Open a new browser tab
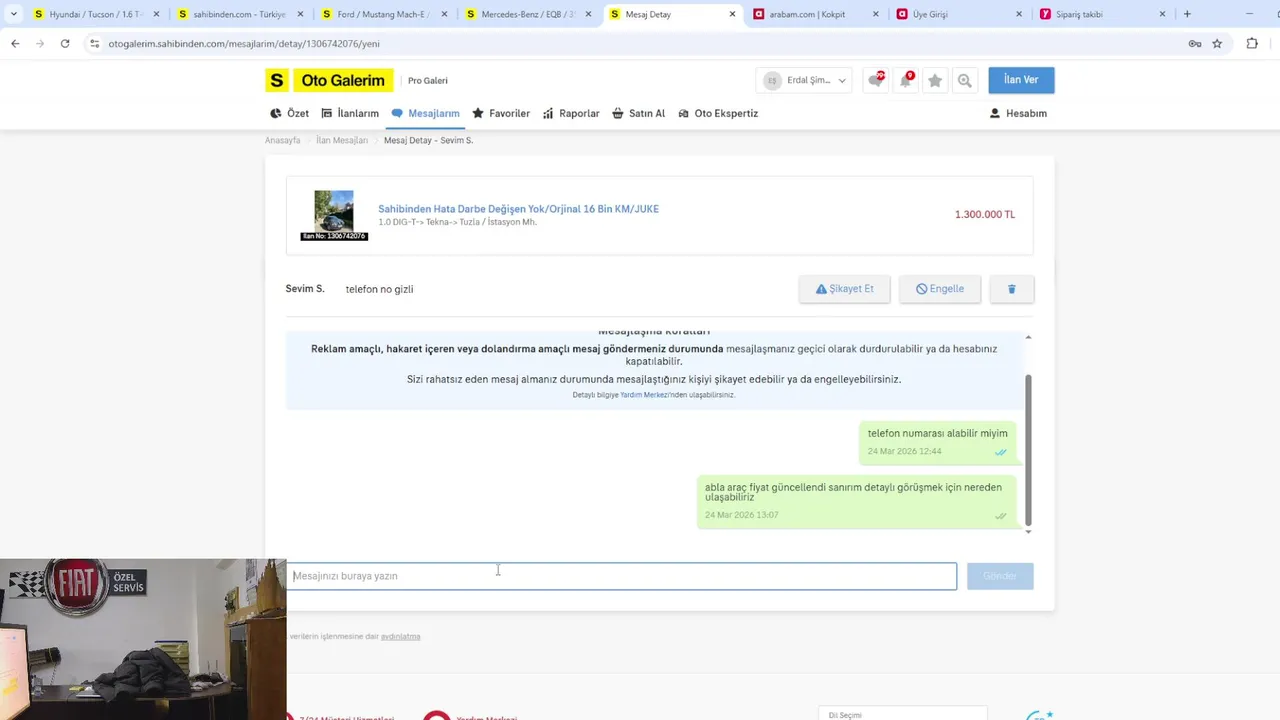Viewport: 1280px width, 720px height. coord(1187,14)
